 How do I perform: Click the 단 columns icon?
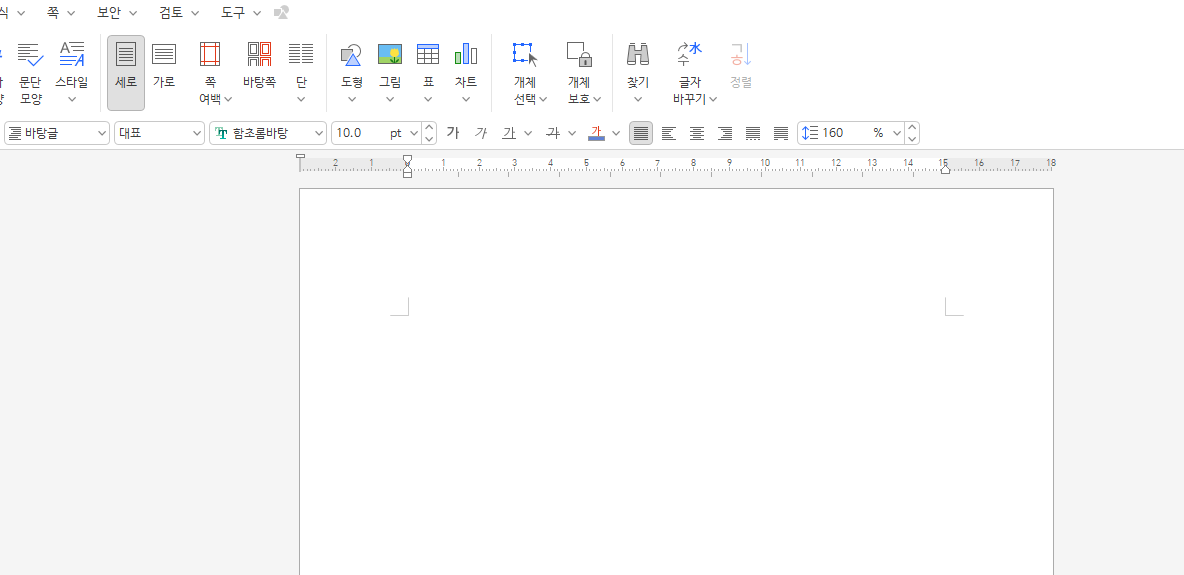[x=301, y=54]
